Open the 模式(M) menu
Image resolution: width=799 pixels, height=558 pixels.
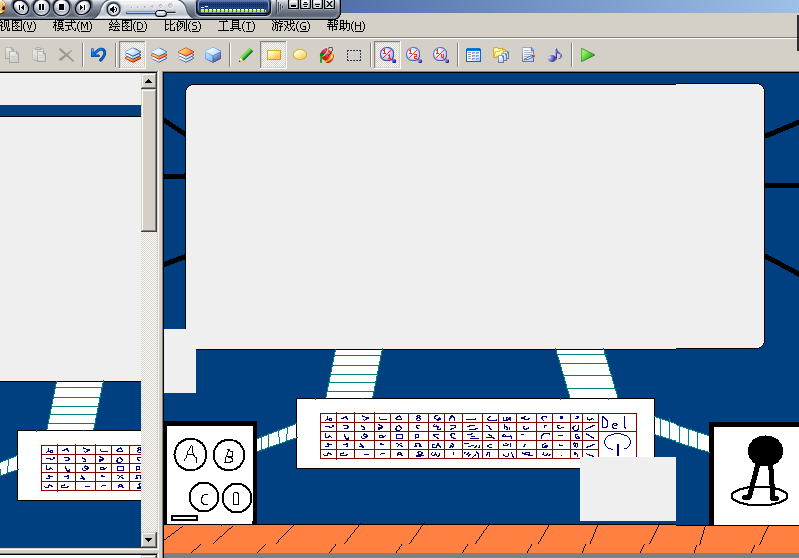click(x=72, y=25)
